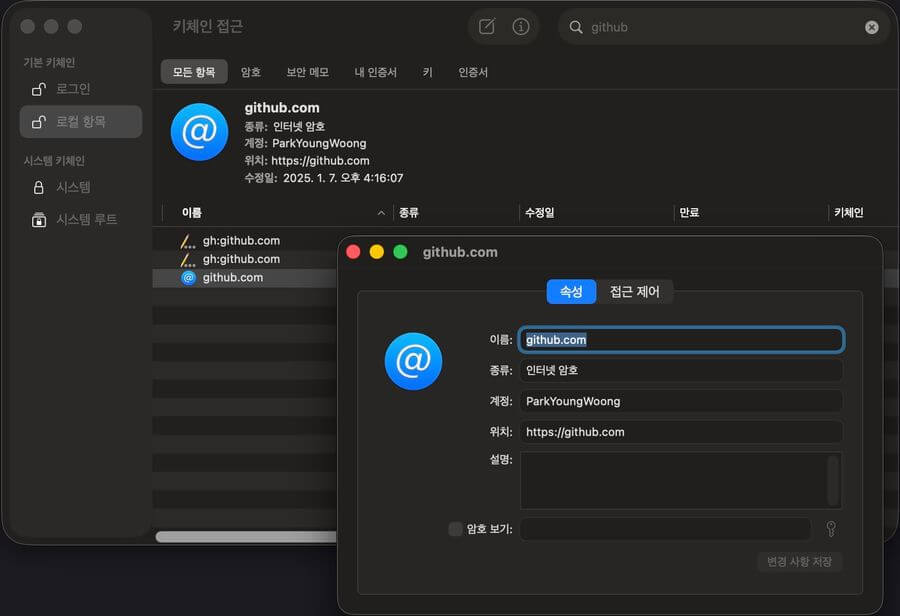This screenshot has height=616, width=900.
Task: Open the info button in toolbar
Action: click(x=521, y=26)
